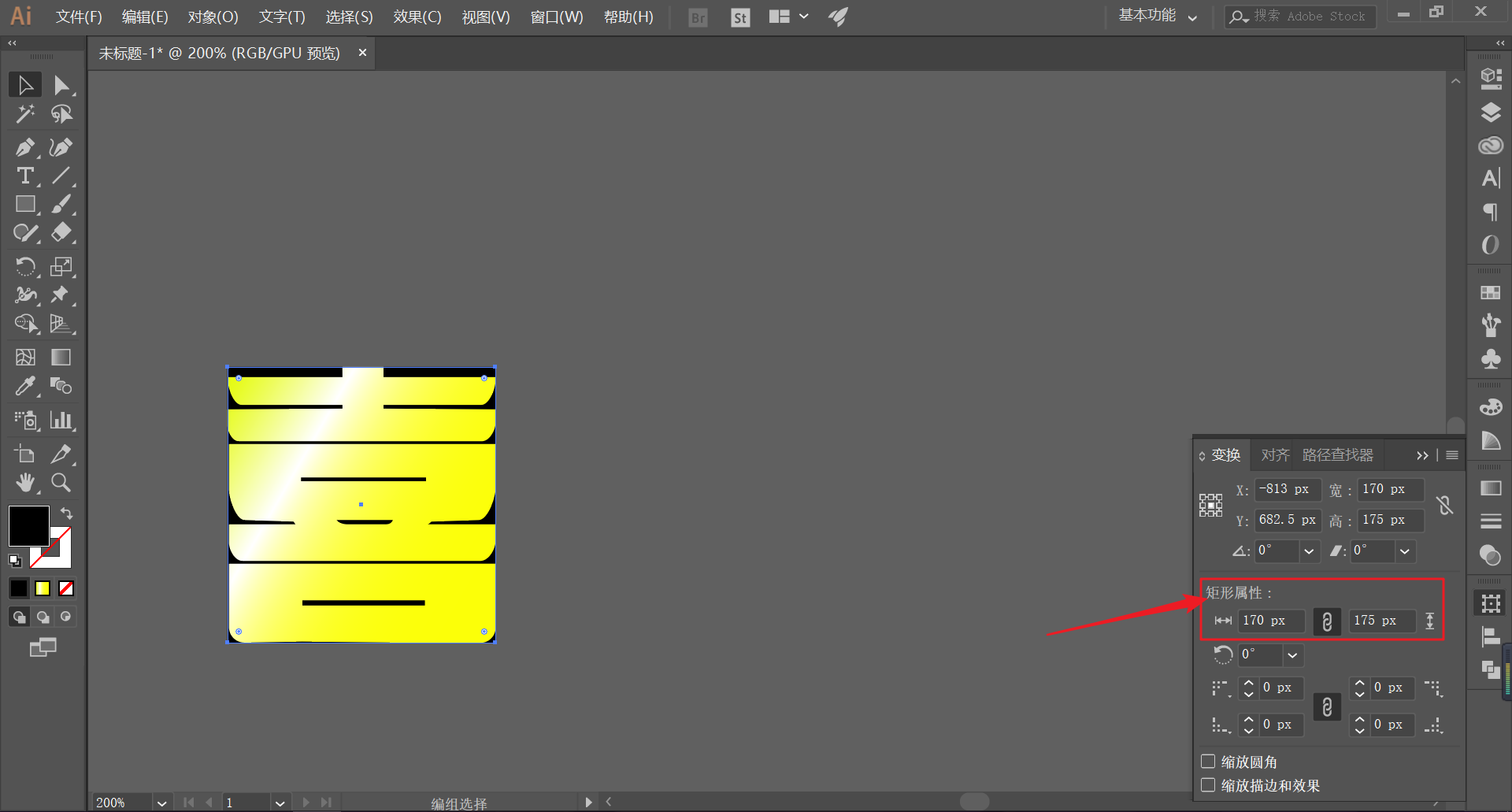Select the Puppet Warp pin tool

(61, 295)
